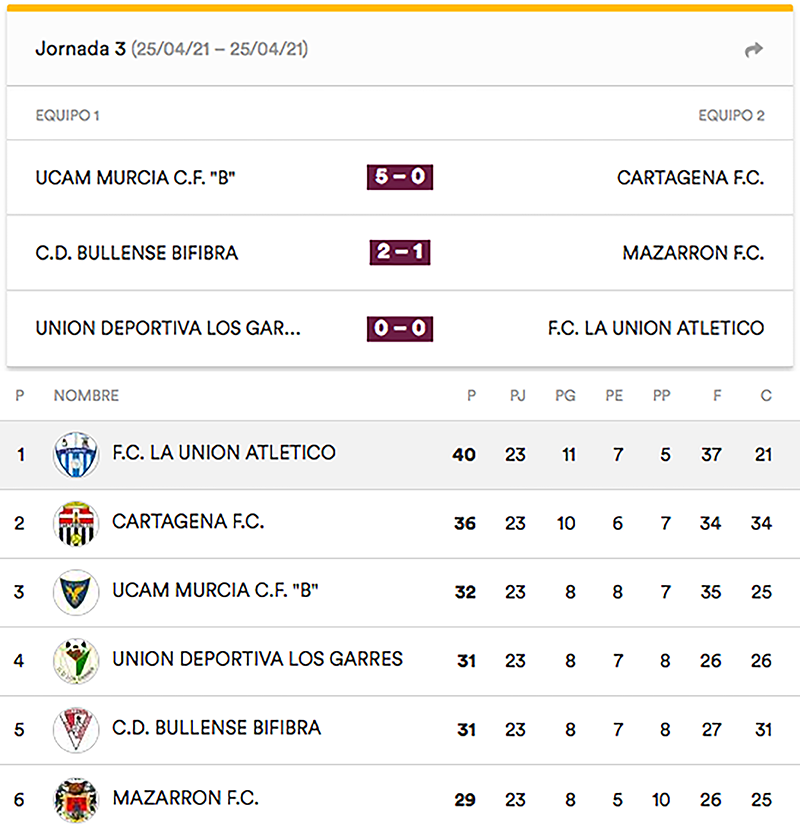The width and height of the screenshot is (800, 834).
Task: Click the Cartagena F.C. team crest
Action: pyautogui.click(x=76, y=523)
